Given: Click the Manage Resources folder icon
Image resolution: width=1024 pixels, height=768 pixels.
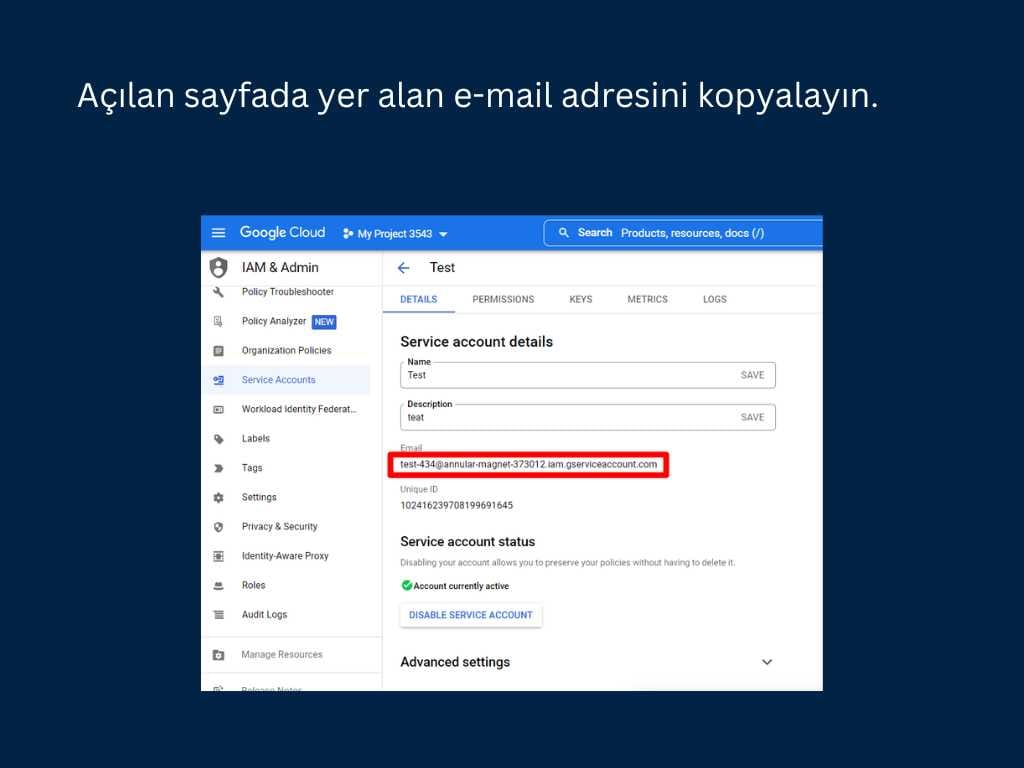Looking at the screenshot, I should (x=219, y=655).
